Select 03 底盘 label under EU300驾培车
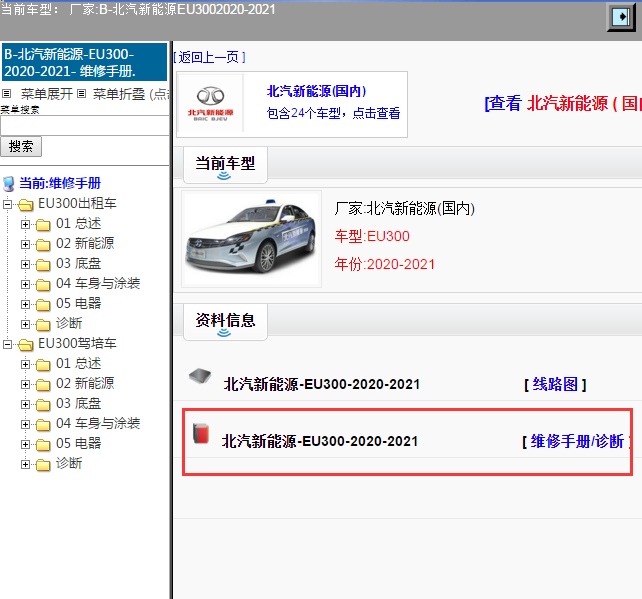 tap(78, 403)
